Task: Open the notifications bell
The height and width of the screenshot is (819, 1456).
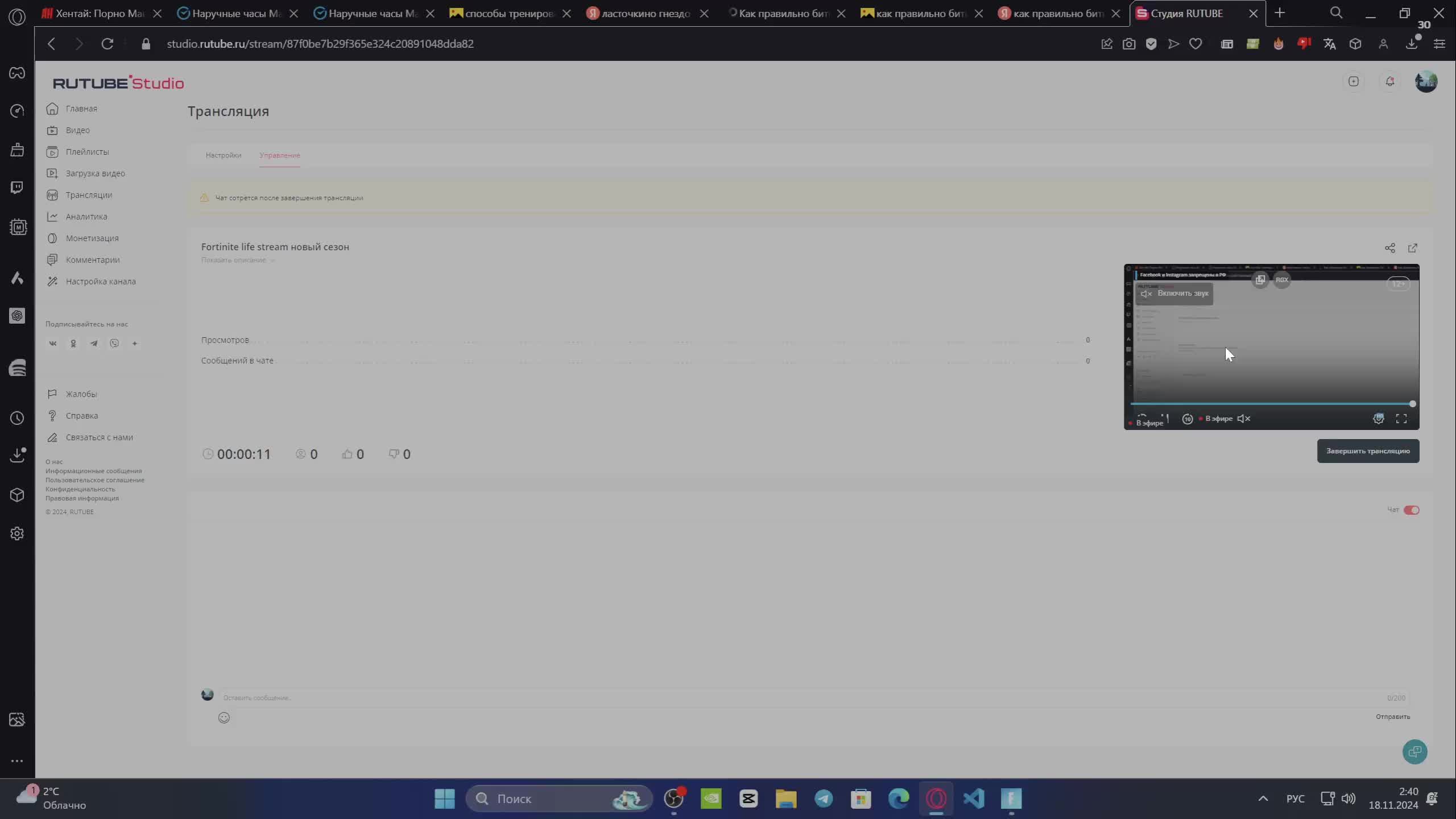Action: pos(1390,82)
